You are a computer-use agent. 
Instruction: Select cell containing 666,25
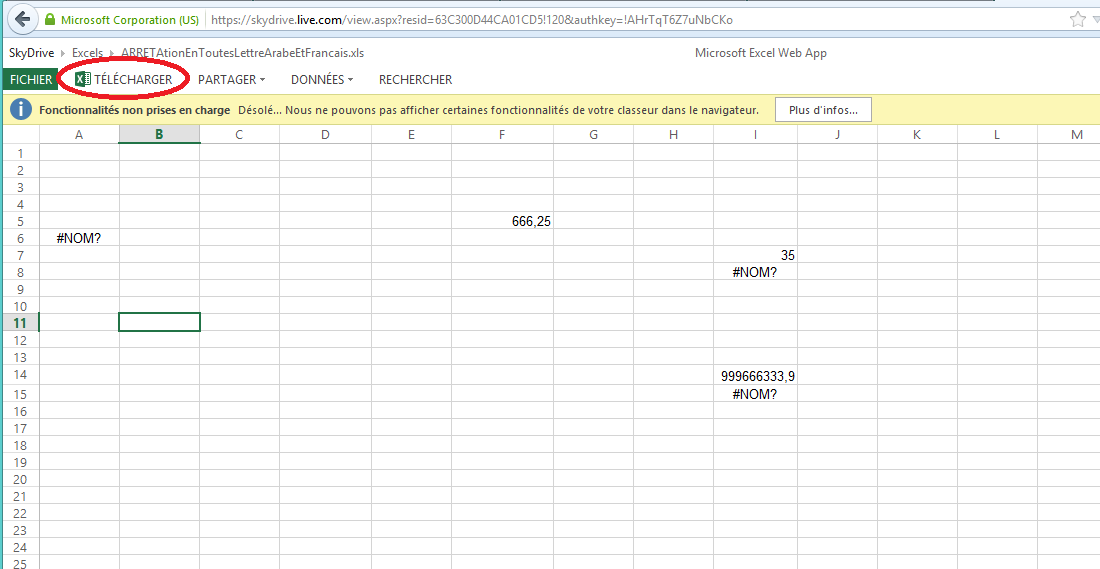pos(502,221)
